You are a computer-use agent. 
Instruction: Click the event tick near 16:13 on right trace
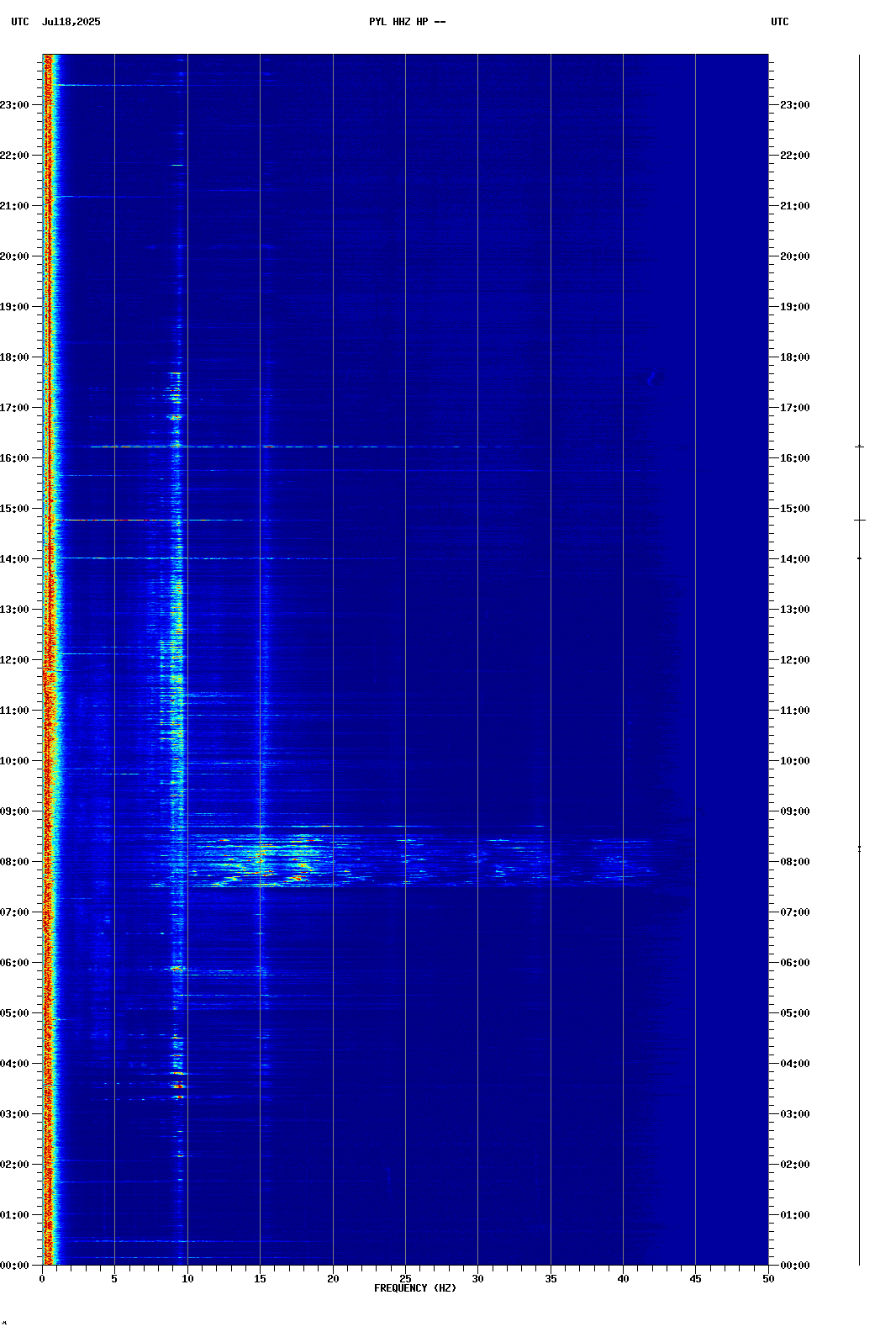tap(859, 447)
